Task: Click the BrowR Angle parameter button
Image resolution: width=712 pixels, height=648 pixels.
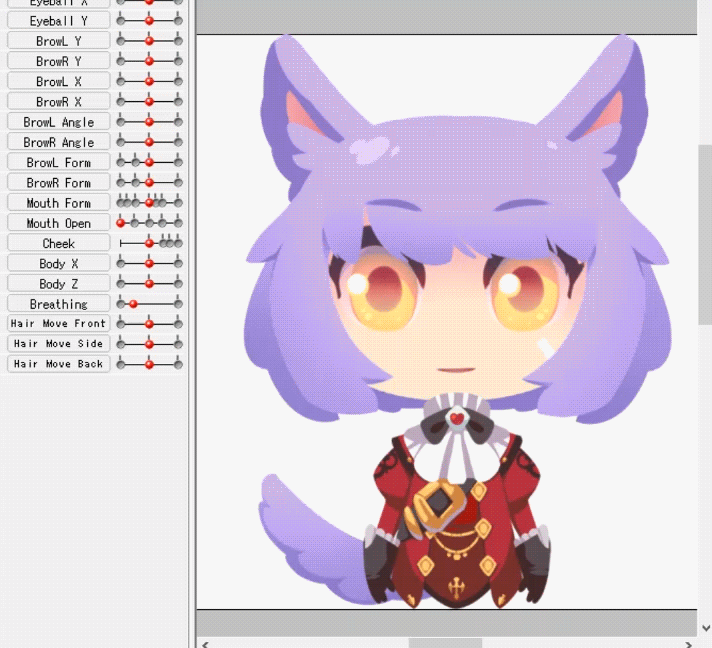Action: click(x=58, y=142)
